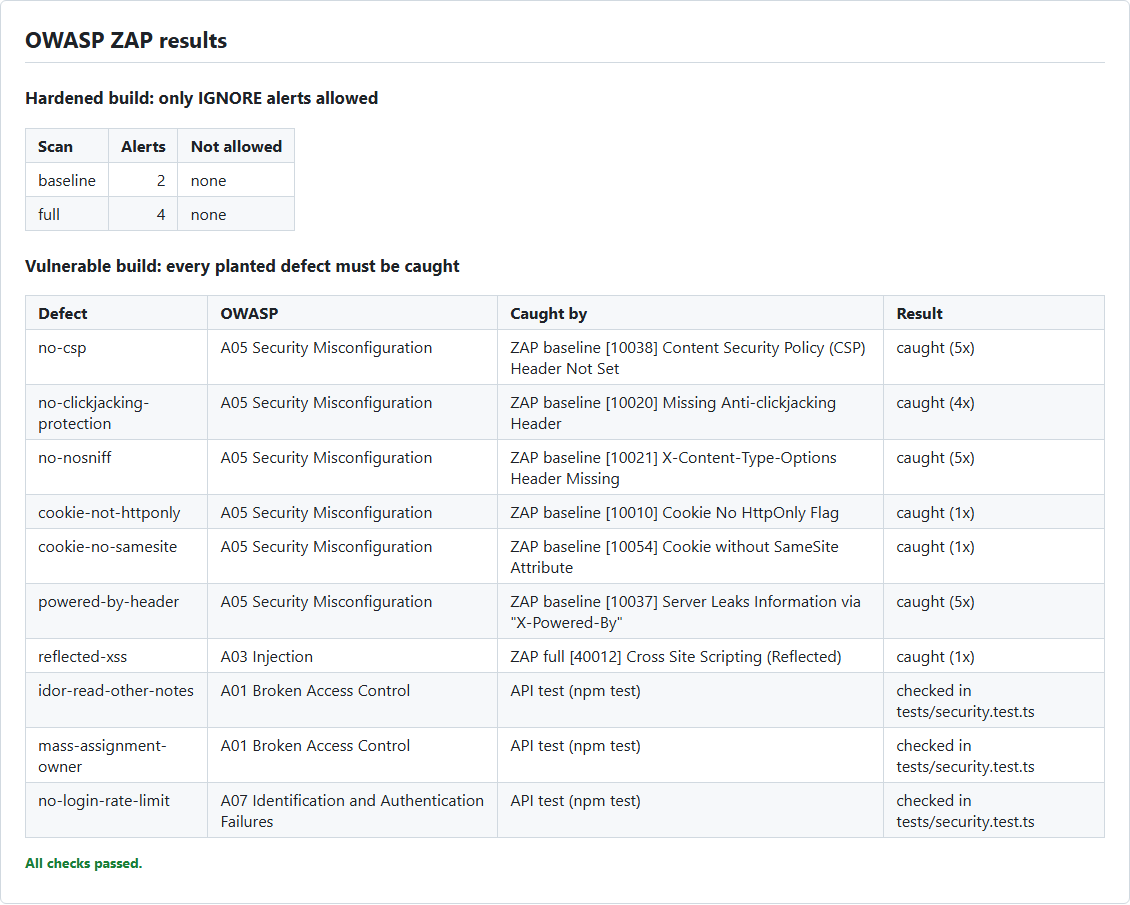Click the 'Scan' column header
The height and width of the screenshot is (905, 1130).
pyautogui.click(x=67, y=146)
